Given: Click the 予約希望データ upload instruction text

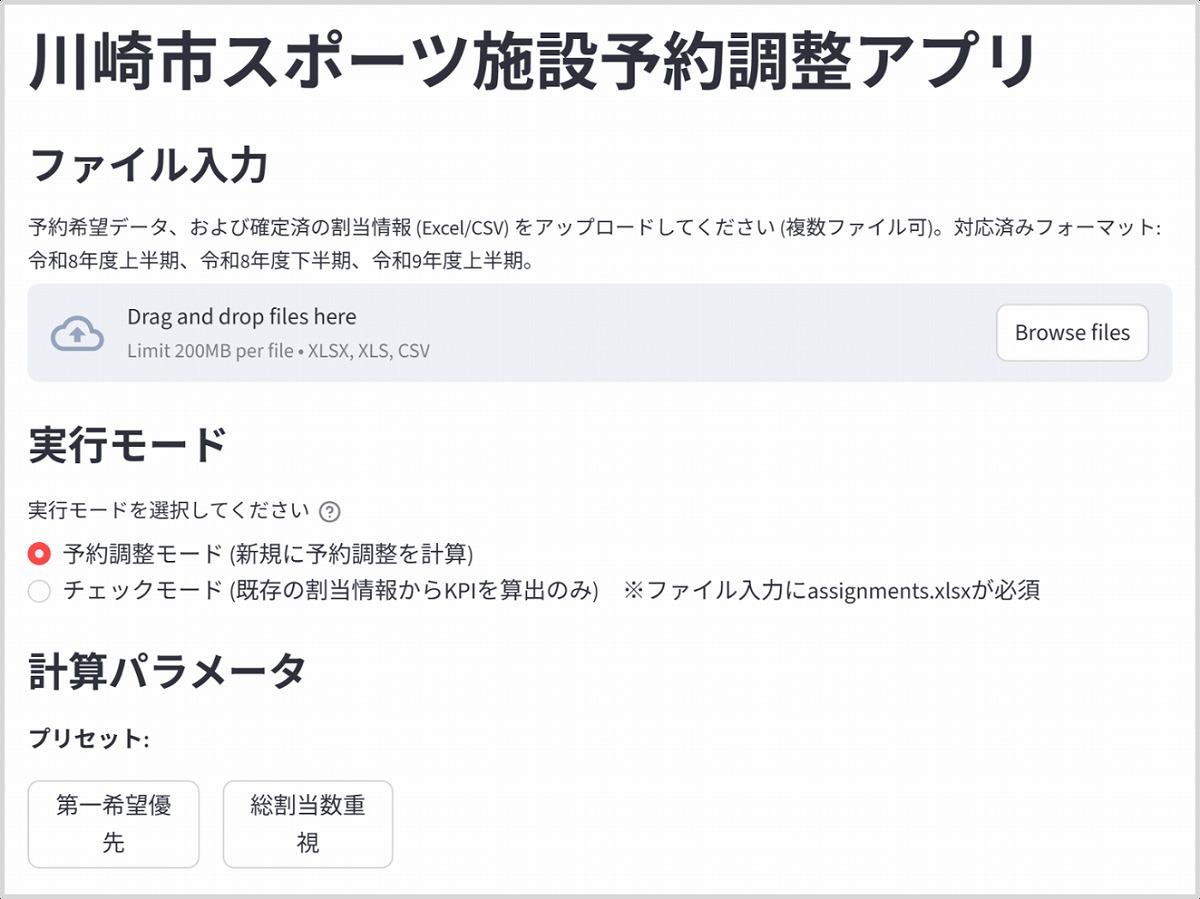Looking at the screenshot, I should pos(400,228).
